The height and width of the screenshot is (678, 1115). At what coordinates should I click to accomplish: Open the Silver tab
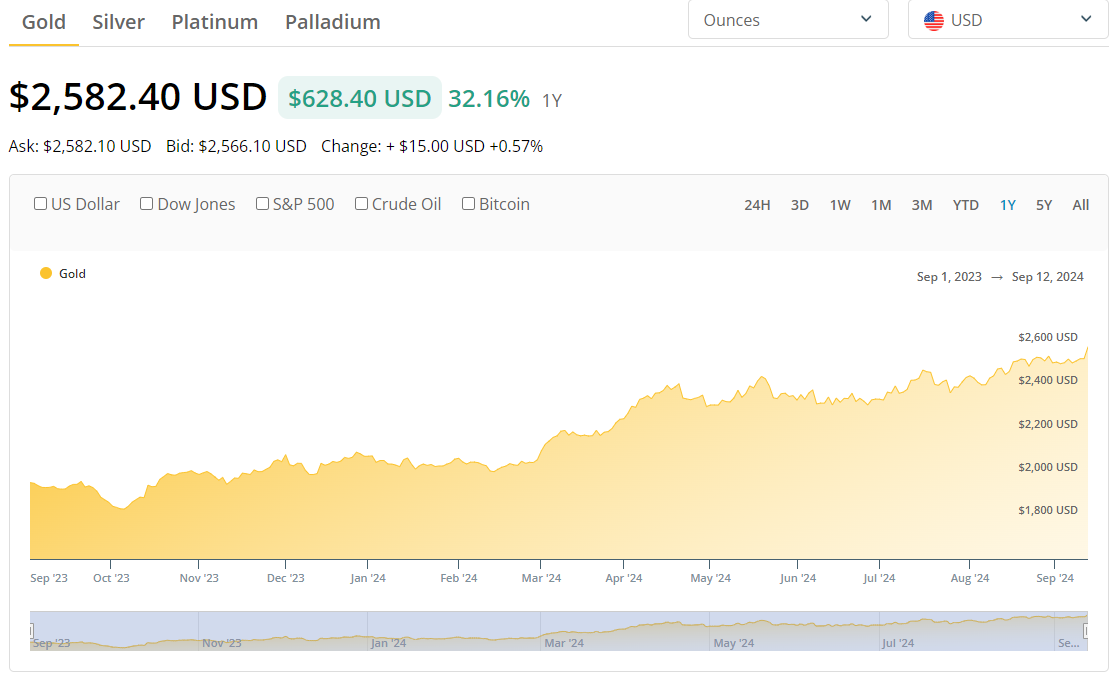point(118,22)
